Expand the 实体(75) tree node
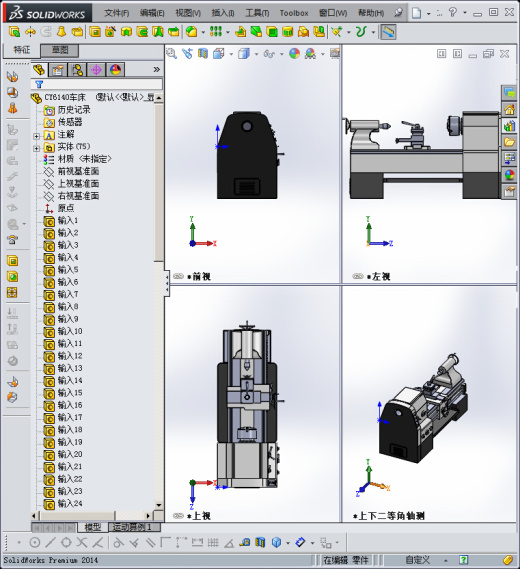The width and height of the screenshot is (520, 569). pos(36,148)
